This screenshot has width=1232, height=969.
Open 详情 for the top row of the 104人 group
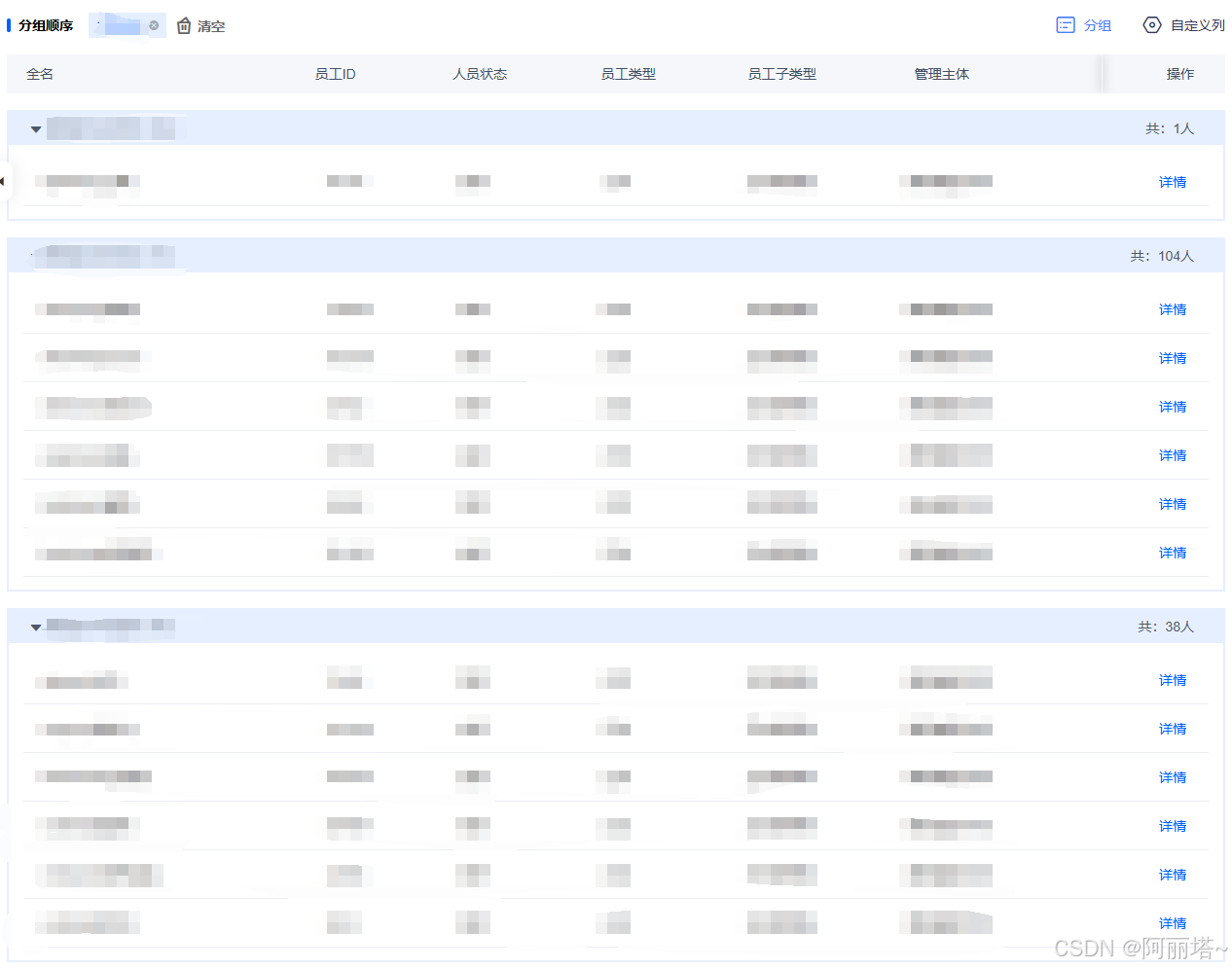coord(1172,308)
